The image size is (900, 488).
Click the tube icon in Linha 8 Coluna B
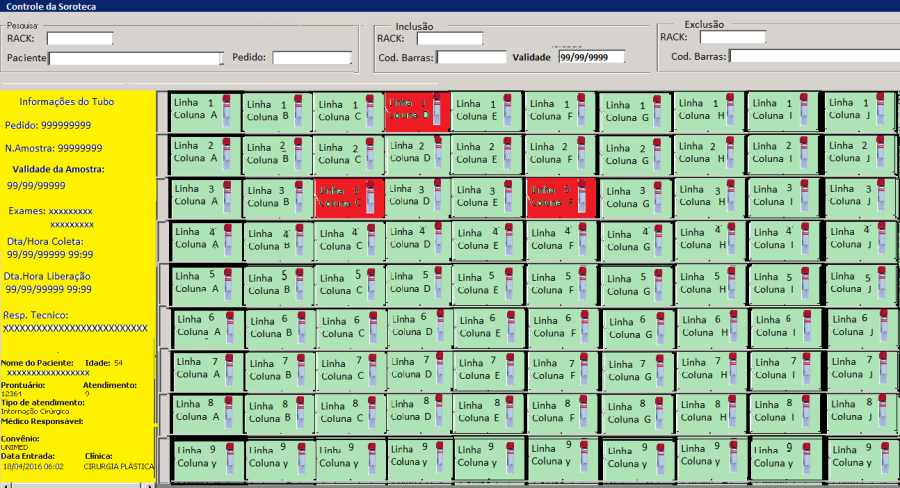click(301, 413)
